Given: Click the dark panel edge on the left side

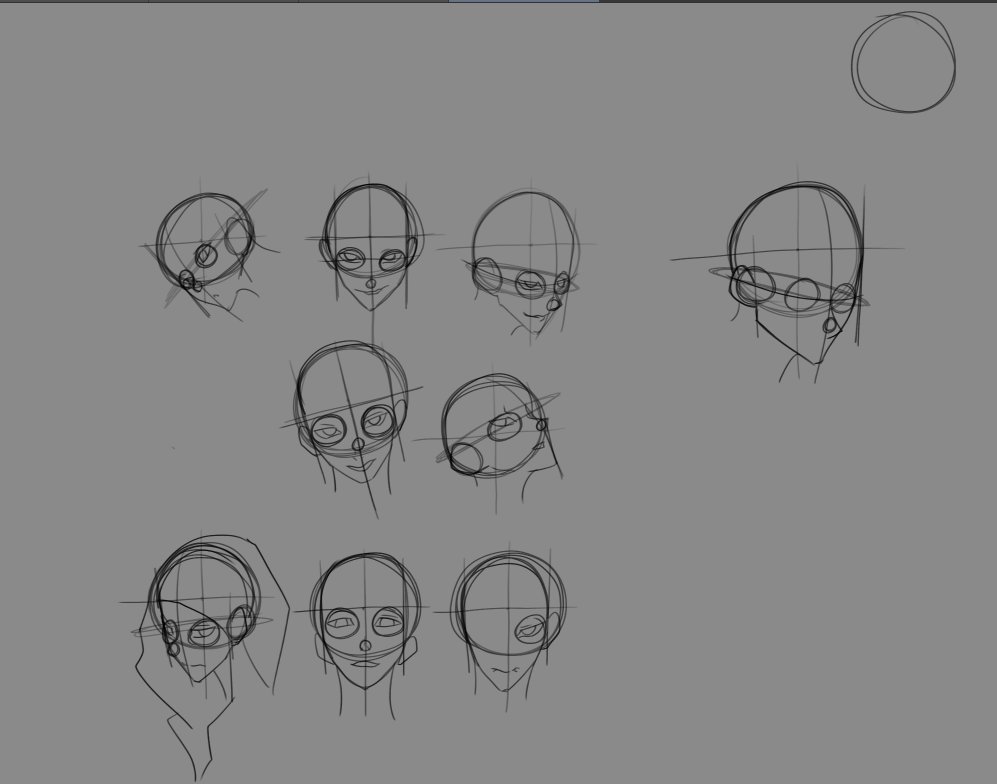Looking at the screenshot, I should [x=4, y=400].
